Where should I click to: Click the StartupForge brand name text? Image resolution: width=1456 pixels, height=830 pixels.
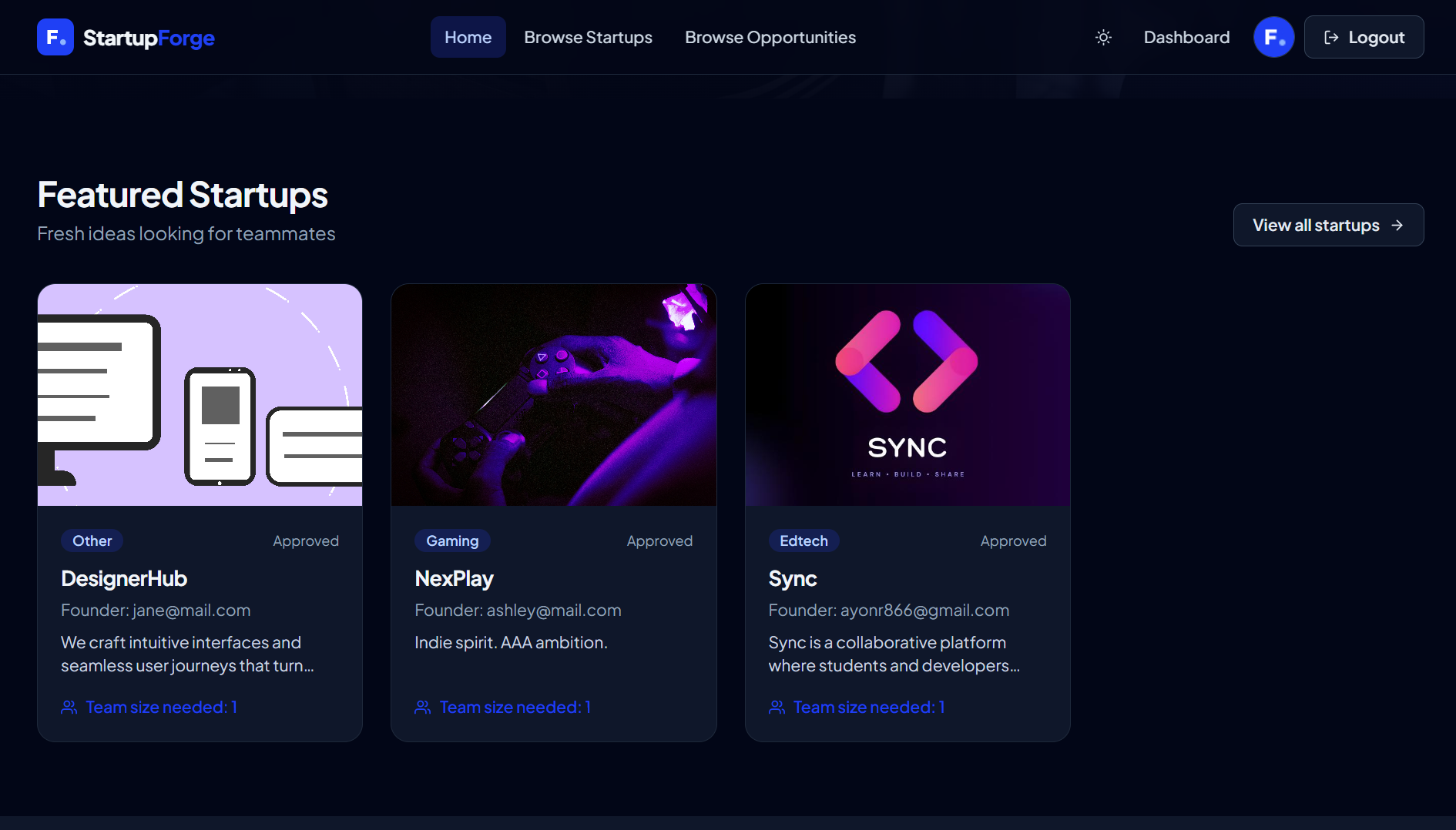pyautogui.click(x=149, y=38)
